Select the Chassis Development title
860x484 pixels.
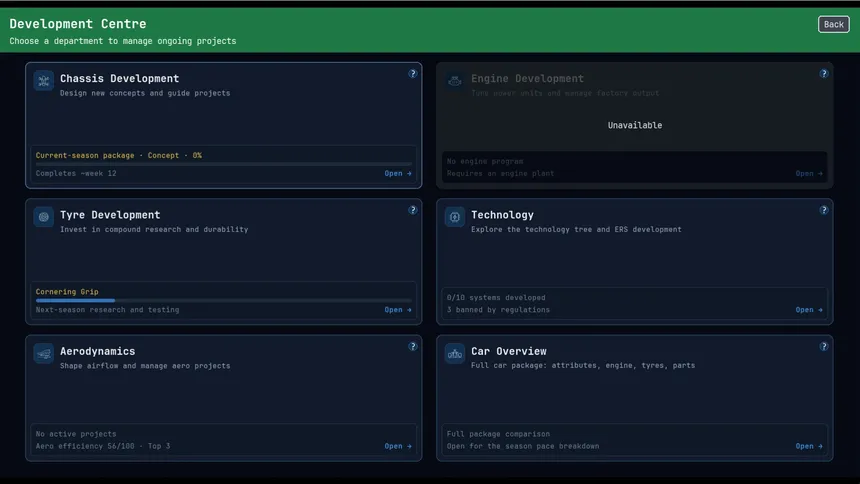coord(120,78)
